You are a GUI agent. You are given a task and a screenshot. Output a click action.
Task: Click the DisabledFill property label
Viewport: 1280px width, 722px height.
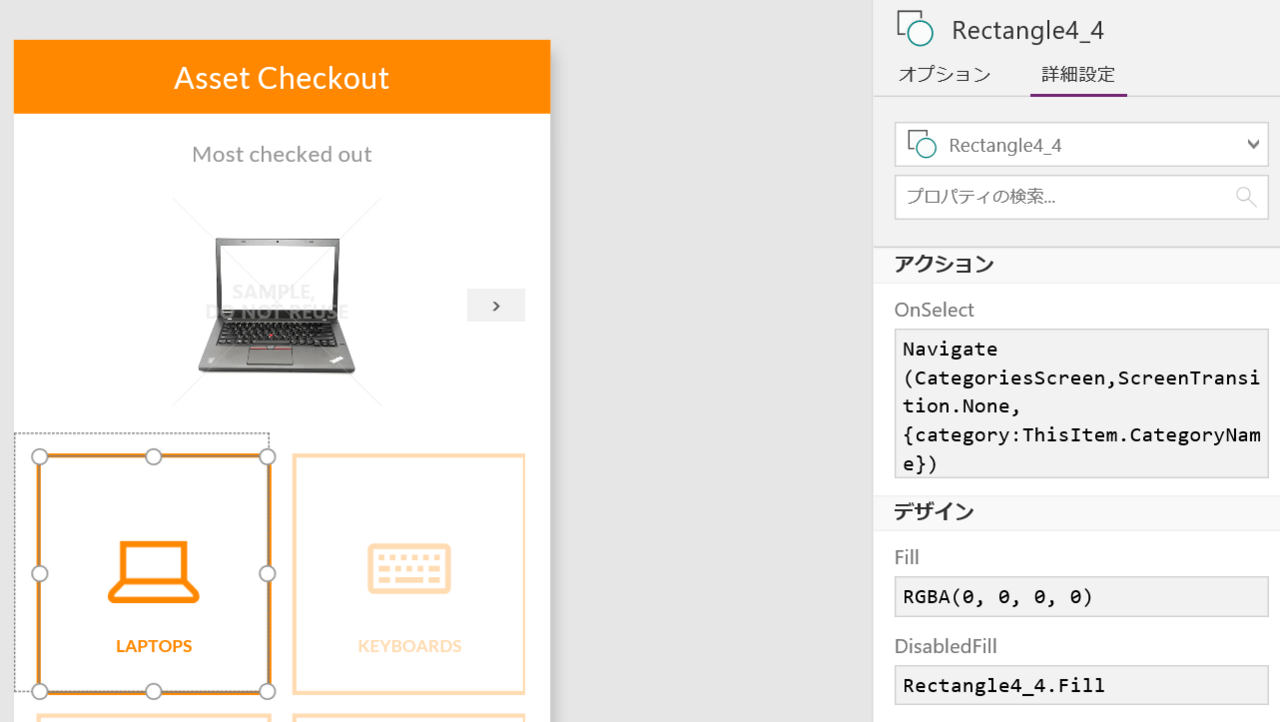click(x=946, y=646)
